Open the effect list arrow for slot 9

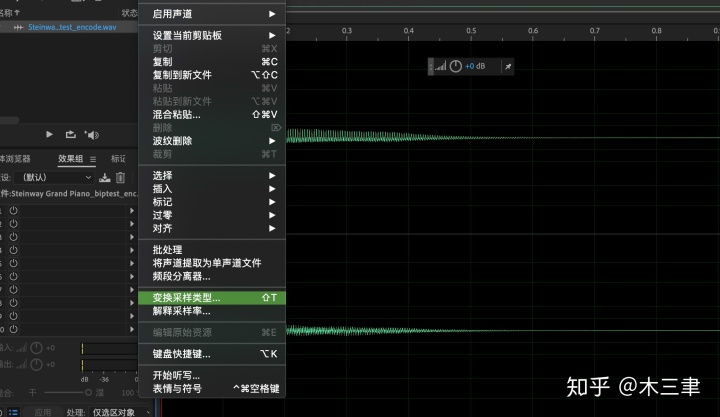[132, 316]
